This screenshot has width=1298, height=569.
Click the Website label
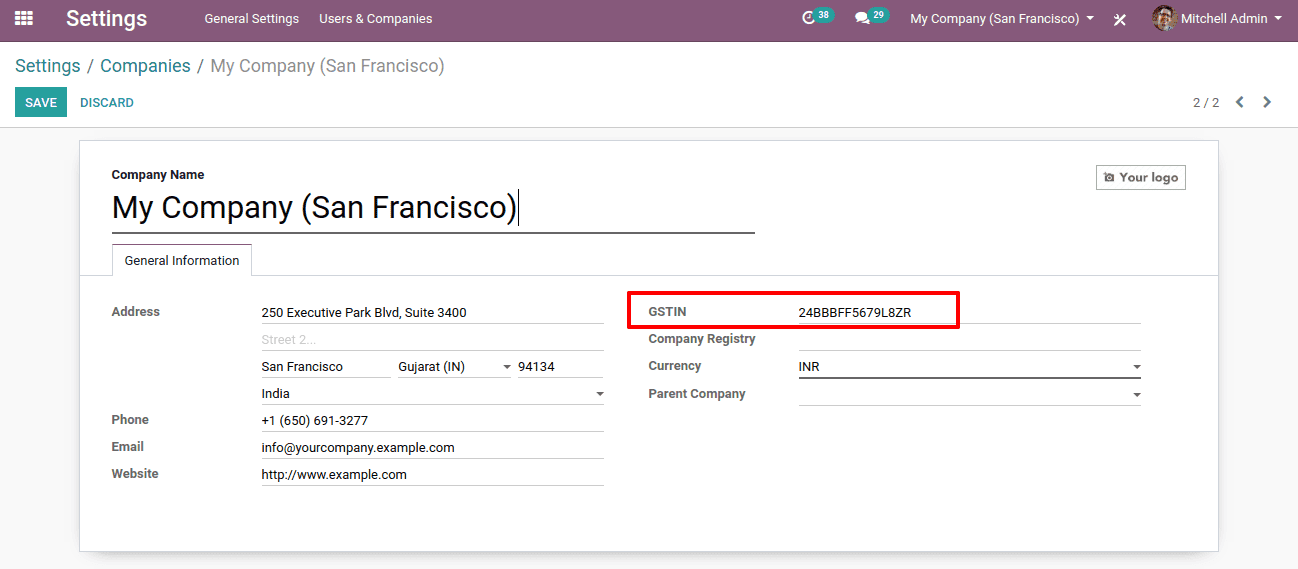point(135,474)
